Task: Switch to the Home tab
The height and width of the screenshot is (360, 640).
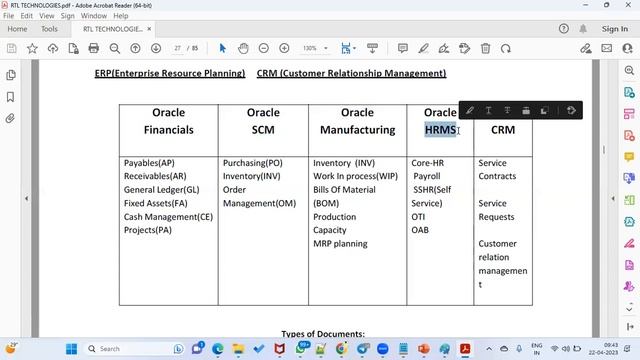Action: pos(17,29)
